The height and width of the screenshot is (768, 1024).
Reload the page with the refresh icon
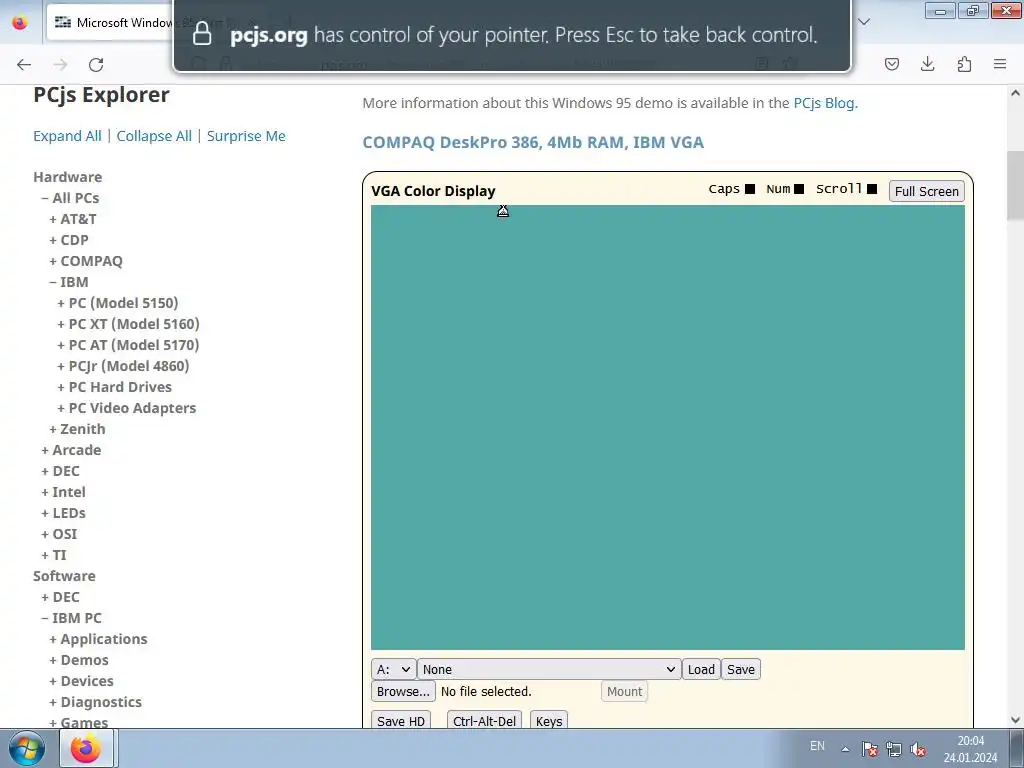(96, 64)
